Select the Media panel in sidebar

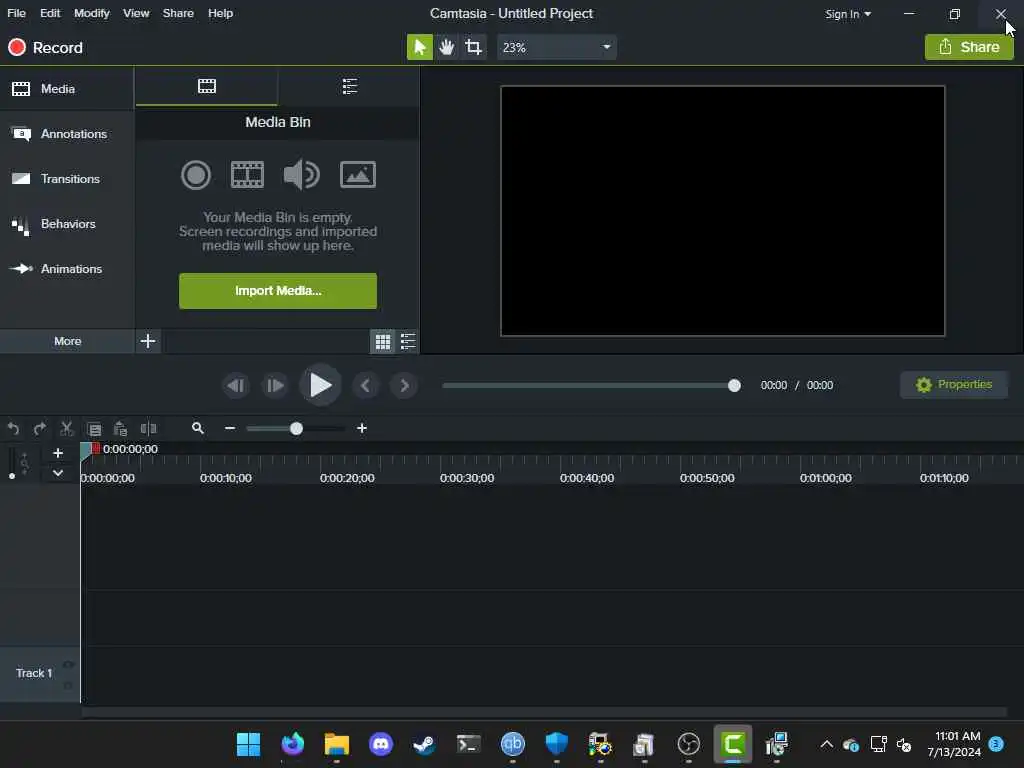[67, 89]
